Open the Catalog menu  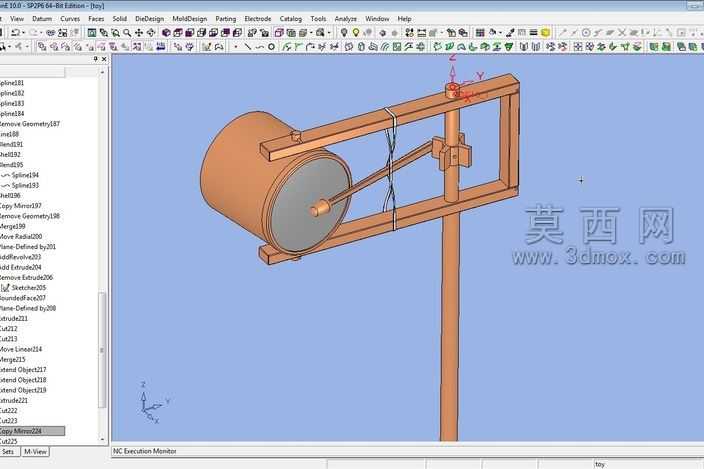click(291, 19)
